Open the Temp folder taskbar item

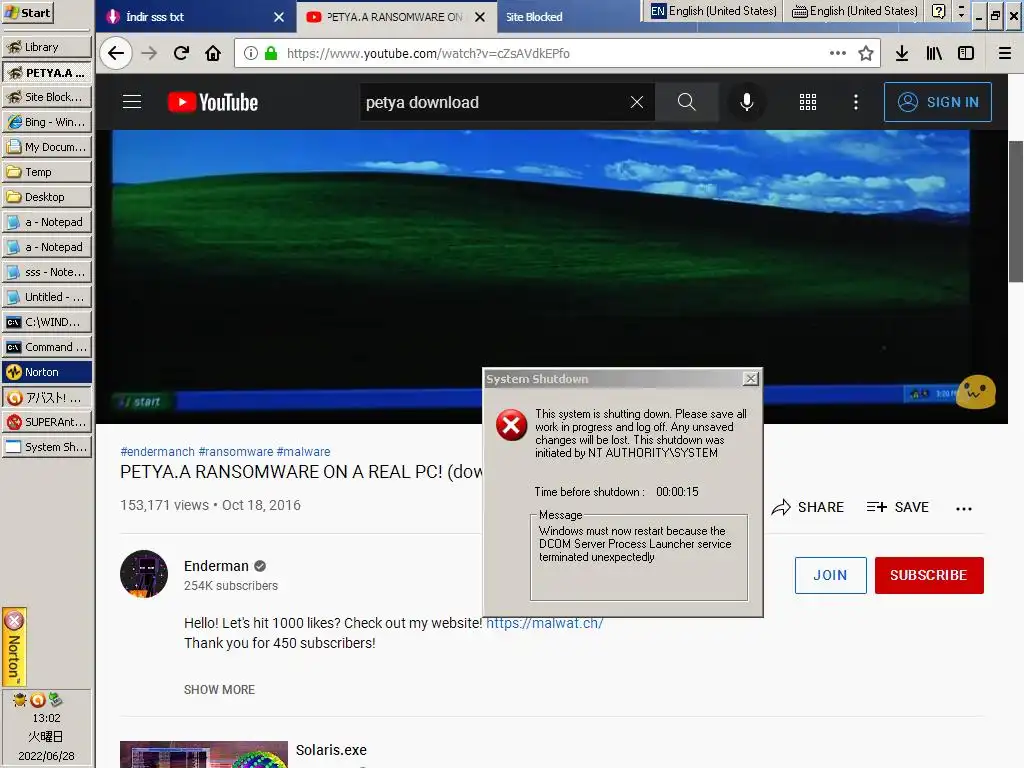[47, 172]
